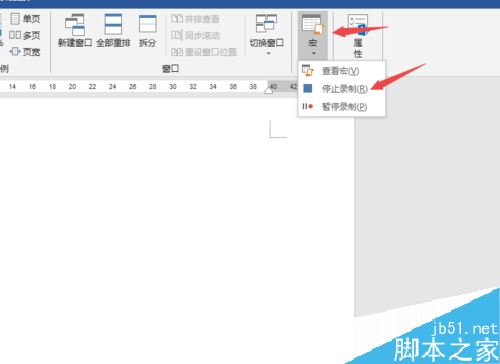The width and height of the screenshot is (500, 364).
Task: Click the 重设窗口位置 reset window position
Action: point(204,52)
